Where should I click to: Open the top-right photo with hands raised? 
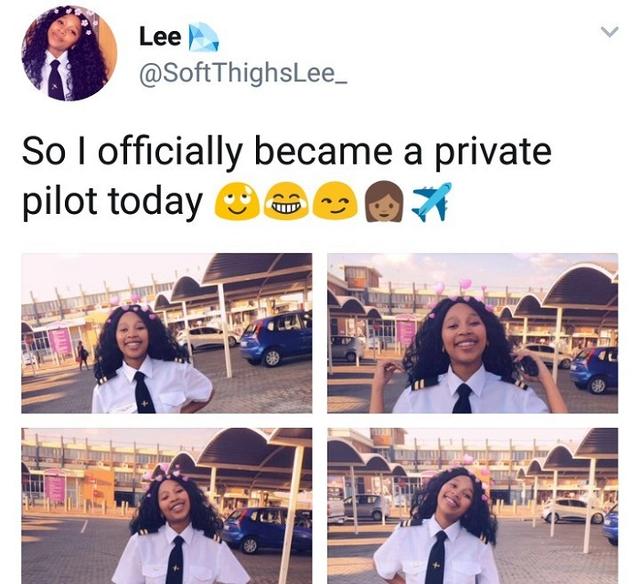pos(473,333)
